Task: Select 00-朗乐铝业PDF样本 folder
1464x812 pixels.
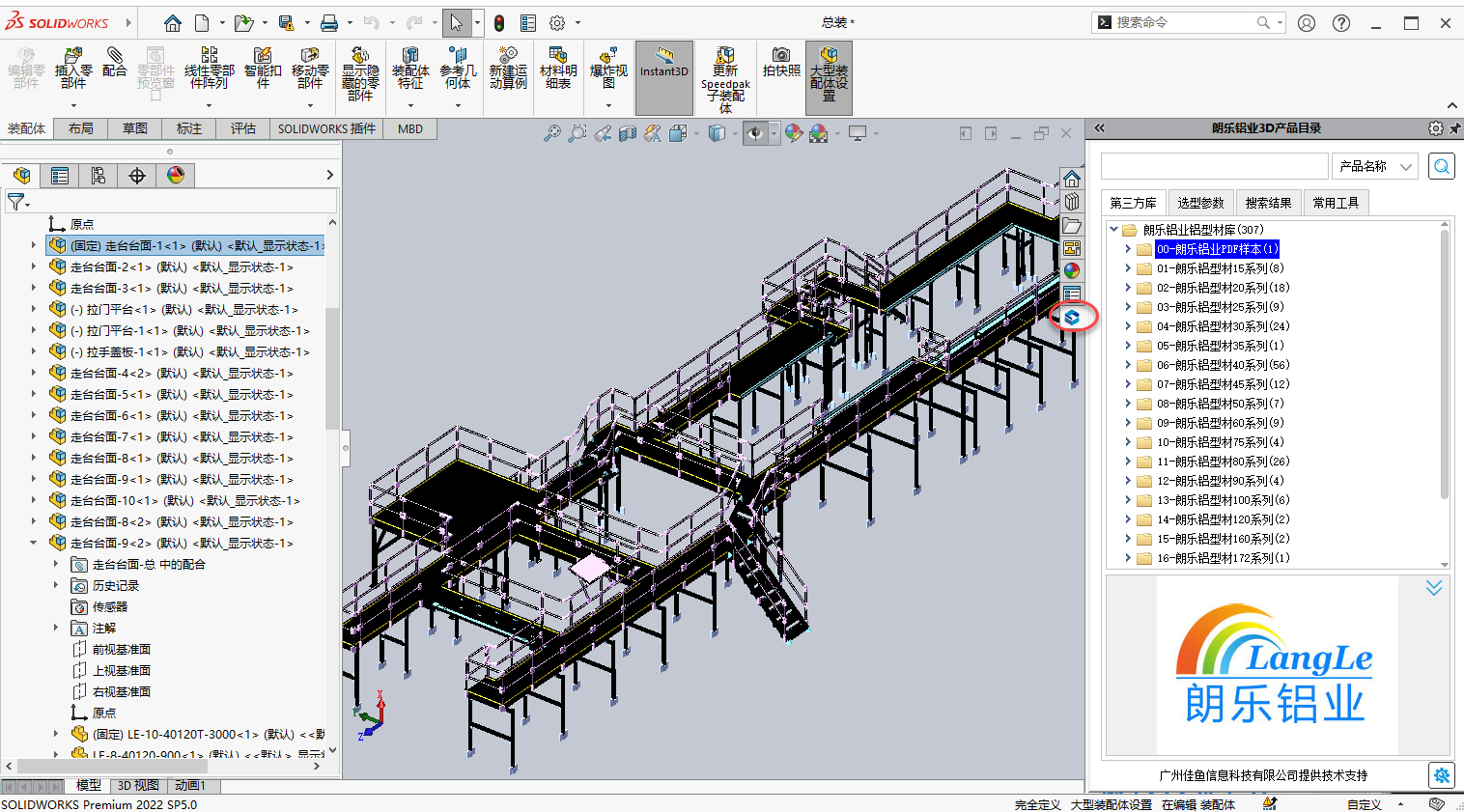Action: (x=1217, y=249)
